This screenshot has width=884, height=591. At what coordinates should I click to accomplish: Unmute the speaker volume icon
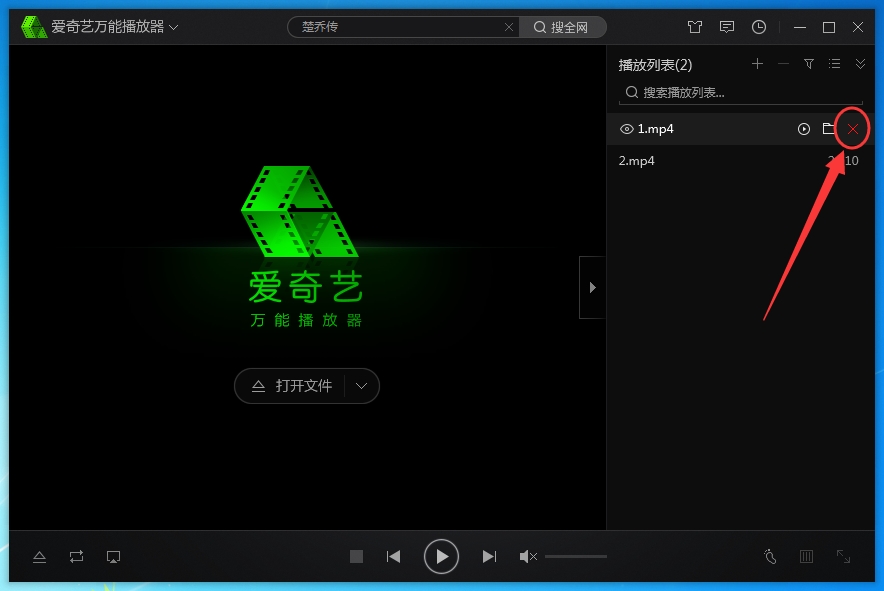tap(528, 557)
